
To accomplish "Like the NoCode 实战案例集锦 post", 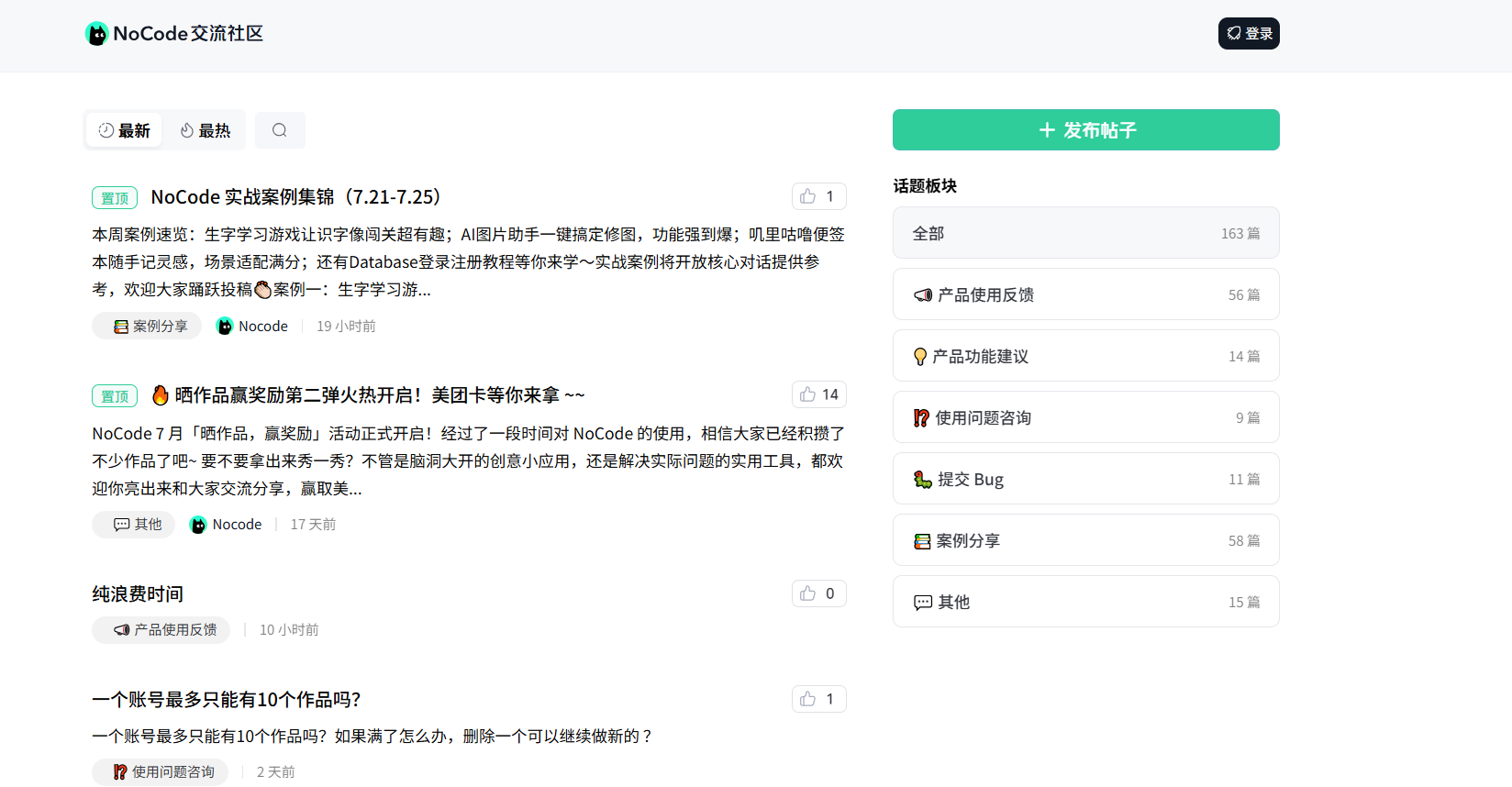I will 818,196.
